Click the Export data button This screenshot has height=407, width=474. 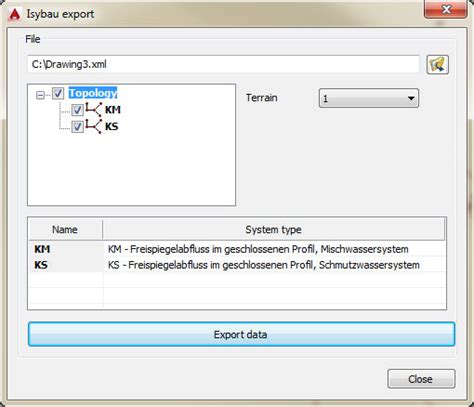[241, 334]
